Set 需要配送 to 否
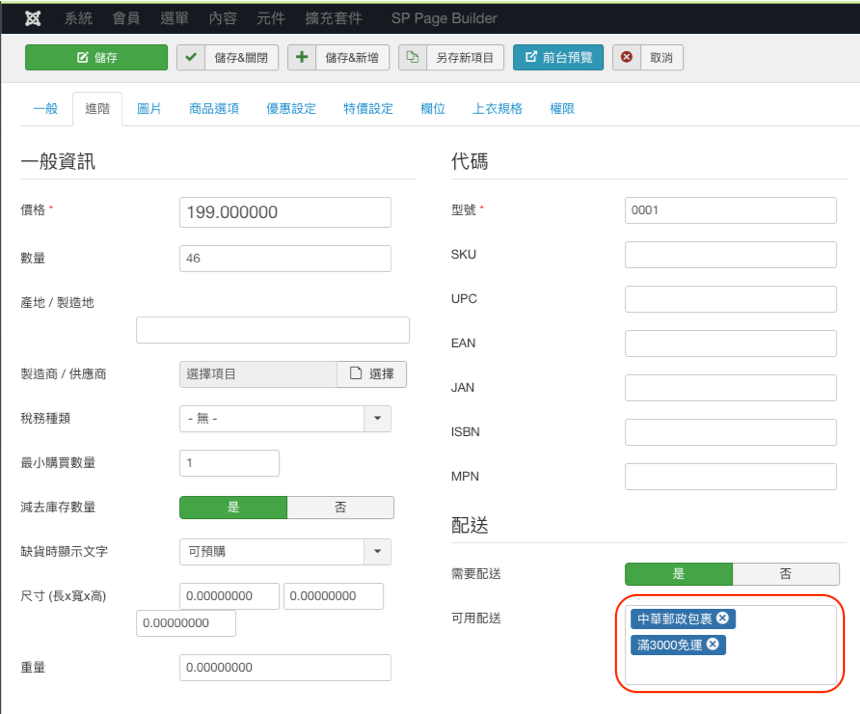 tap(786, 573)
